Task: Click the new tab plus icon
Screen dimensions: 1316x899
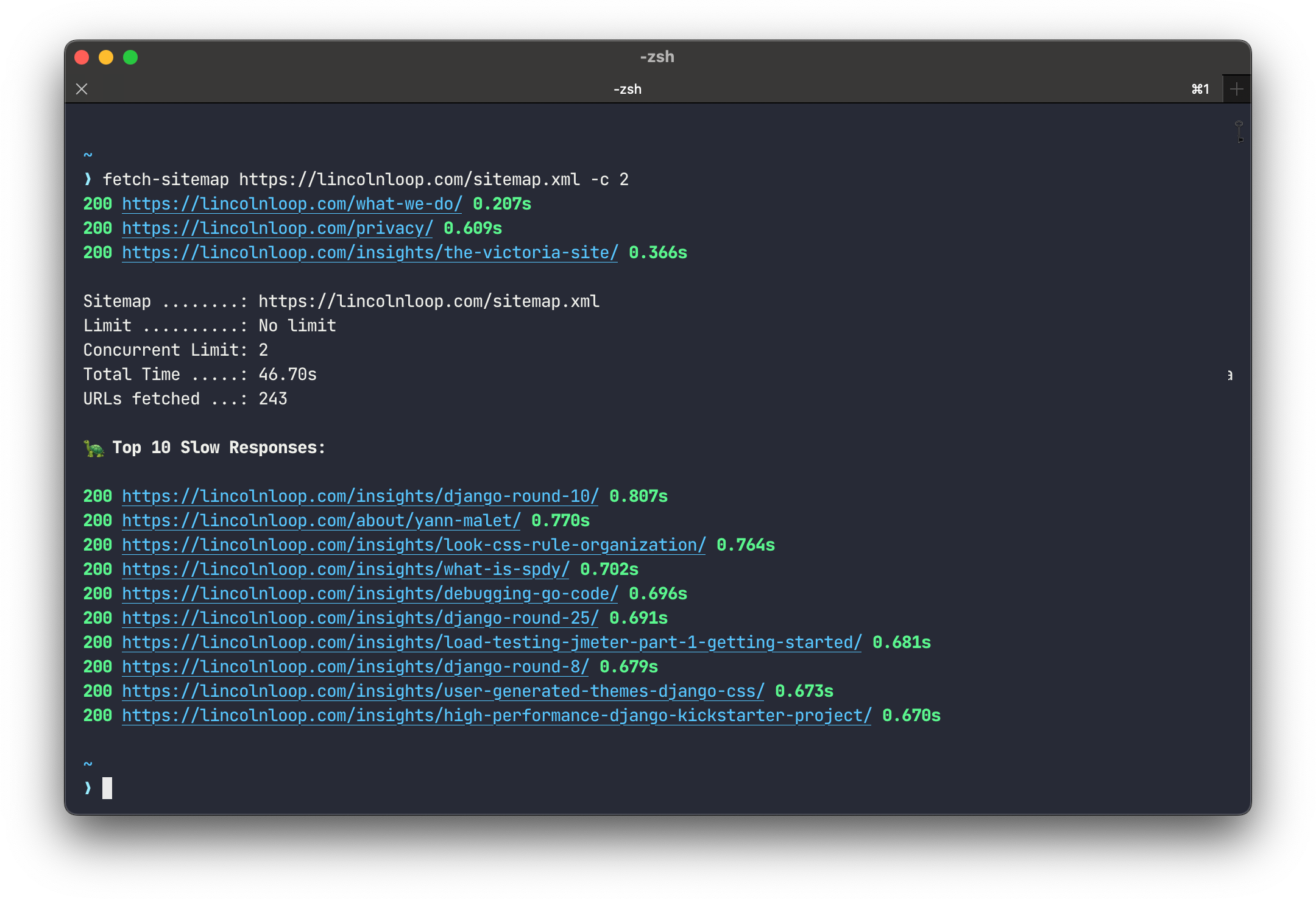Action: click(x=1236, y=90)
